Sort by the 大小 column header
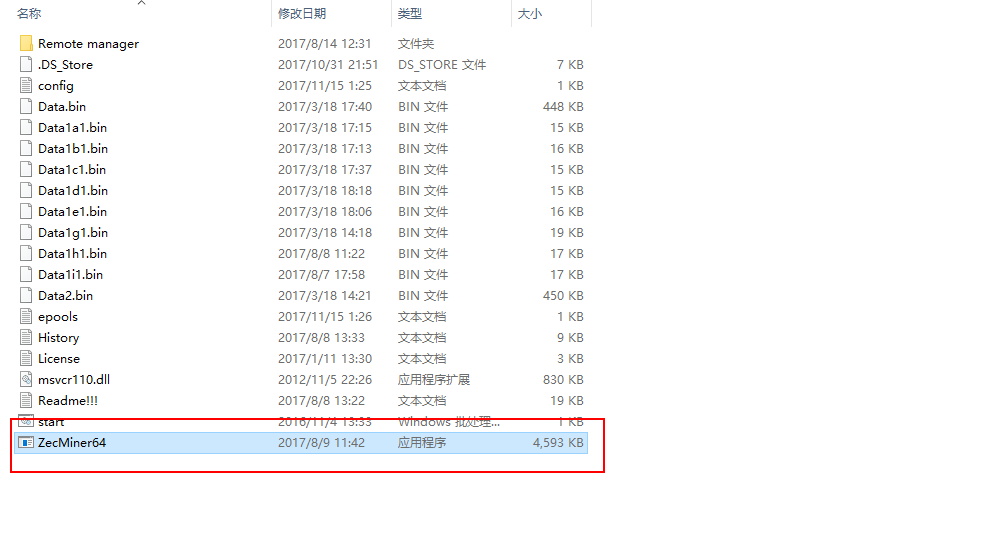Viewport: 989px width, 550px height. 529,14
